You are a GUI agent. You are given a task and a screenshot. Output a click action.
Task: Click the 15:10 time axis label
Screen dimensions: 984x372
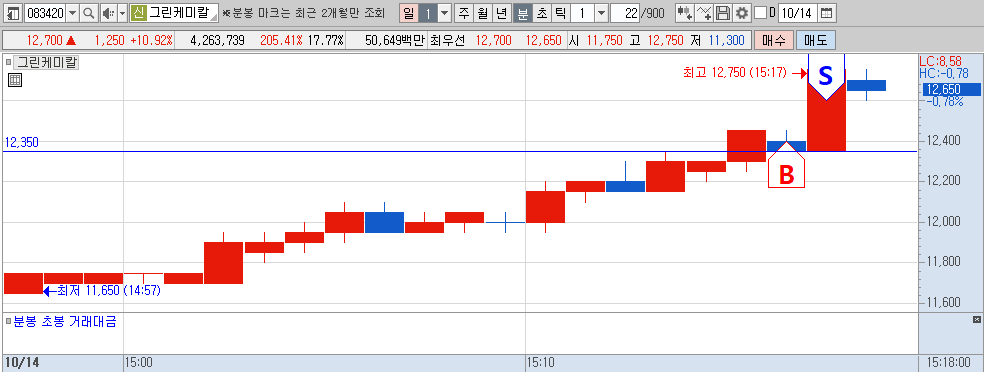point(541,363)
